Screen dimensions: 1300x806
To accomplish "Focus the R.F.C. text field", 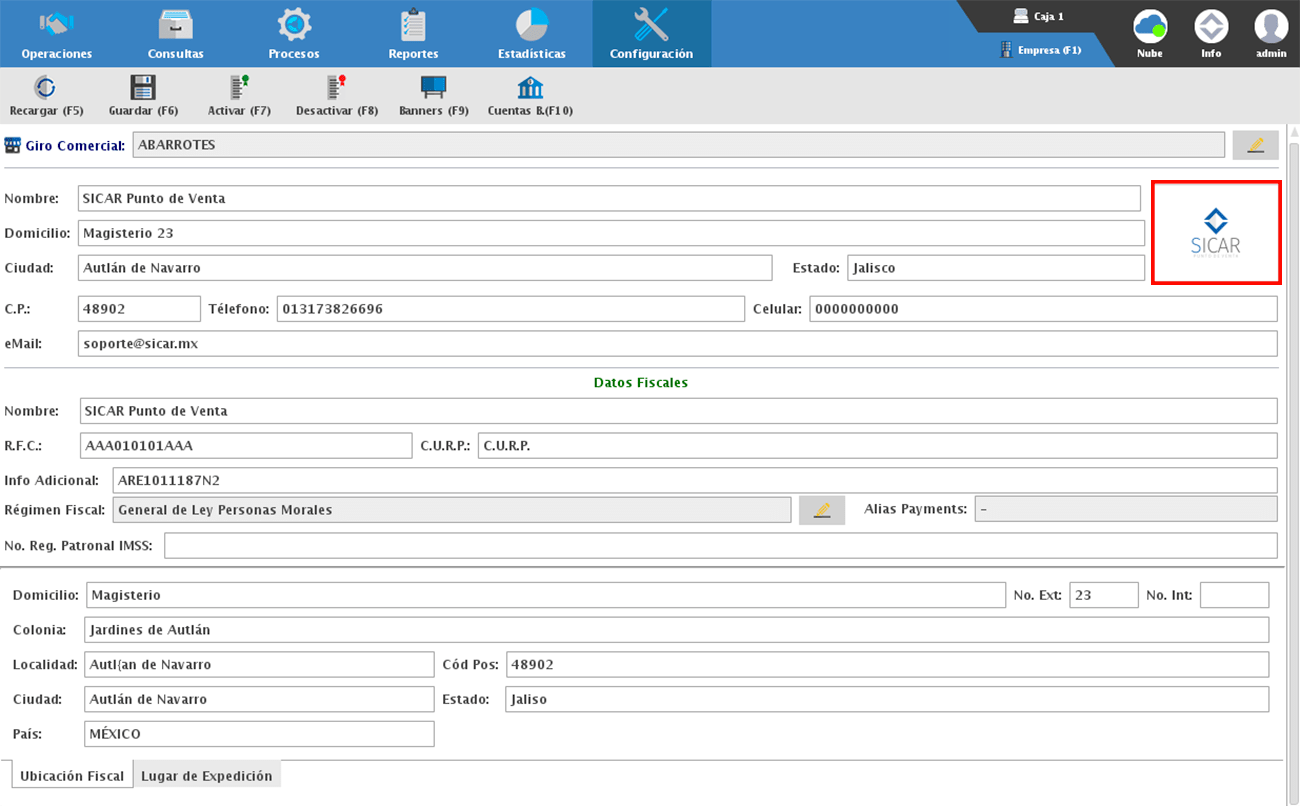I will (245, 446).
